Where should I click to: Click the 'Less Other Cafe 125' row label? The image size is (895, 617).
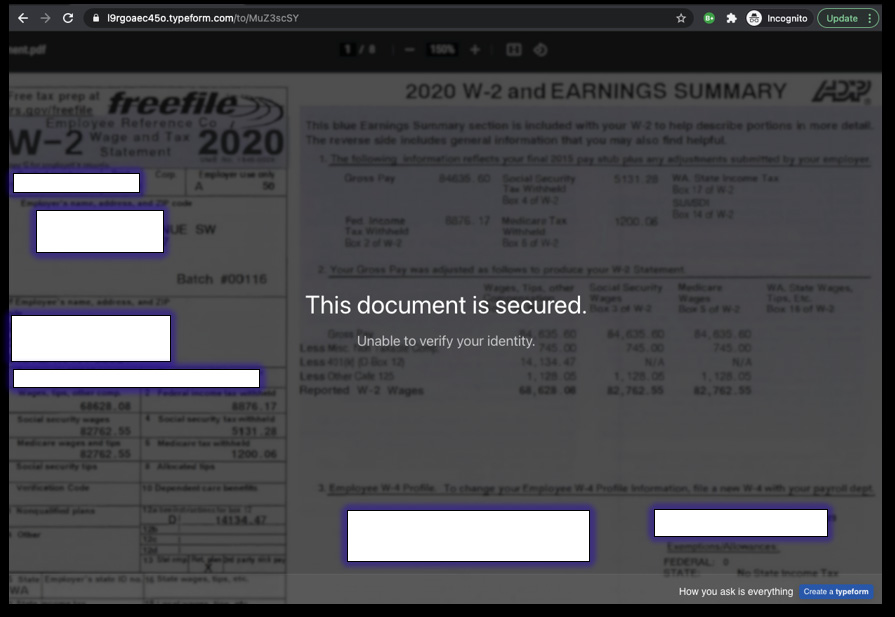(x=346, y=376)
